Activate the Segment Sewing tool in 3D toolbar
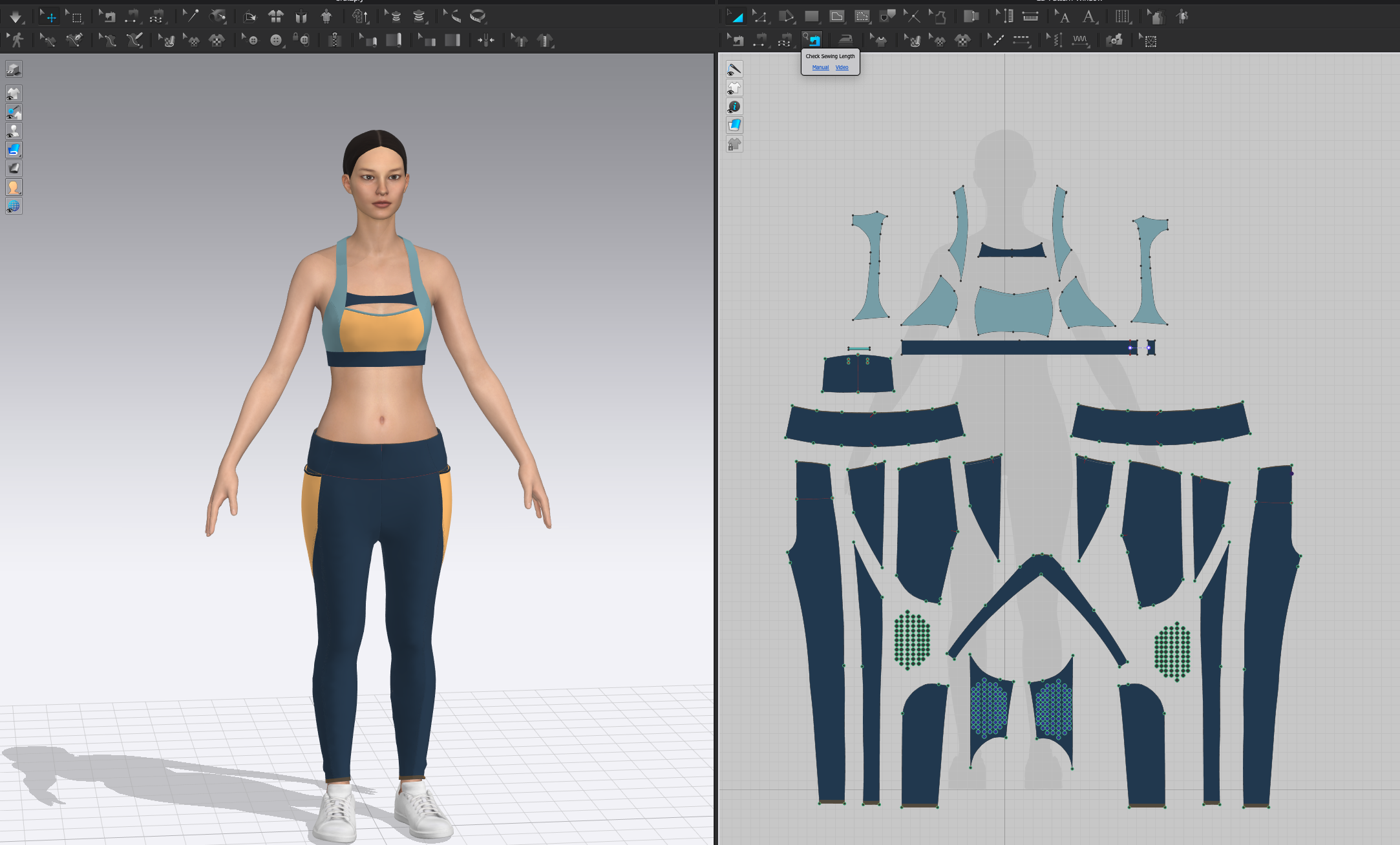The image size is (1400, 845). 132,17
